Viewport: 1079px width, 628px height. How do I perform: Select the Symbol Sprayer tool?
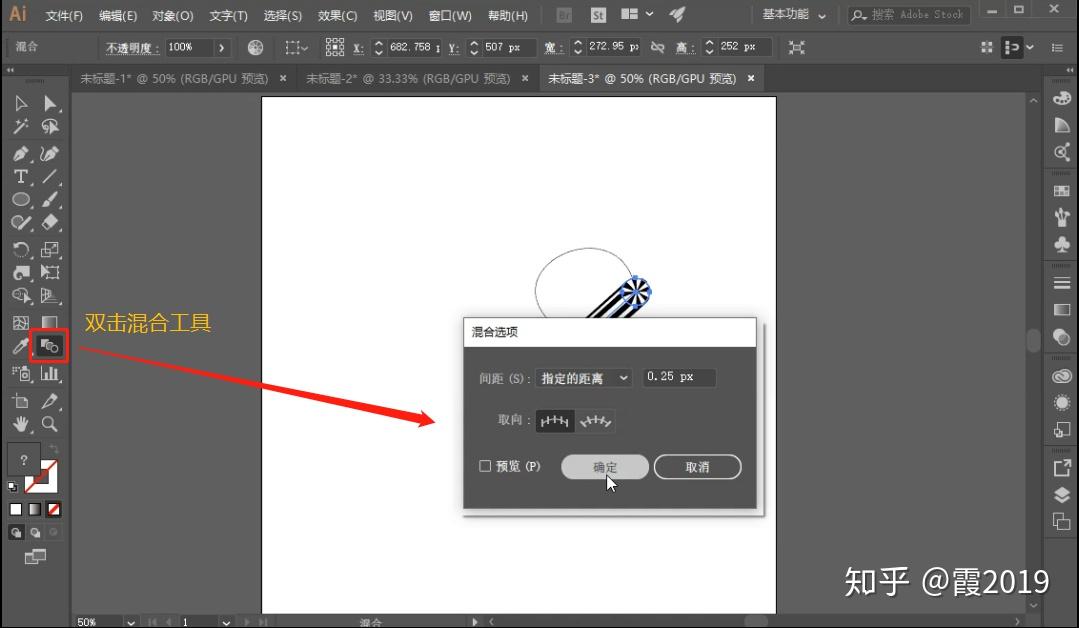21,373
